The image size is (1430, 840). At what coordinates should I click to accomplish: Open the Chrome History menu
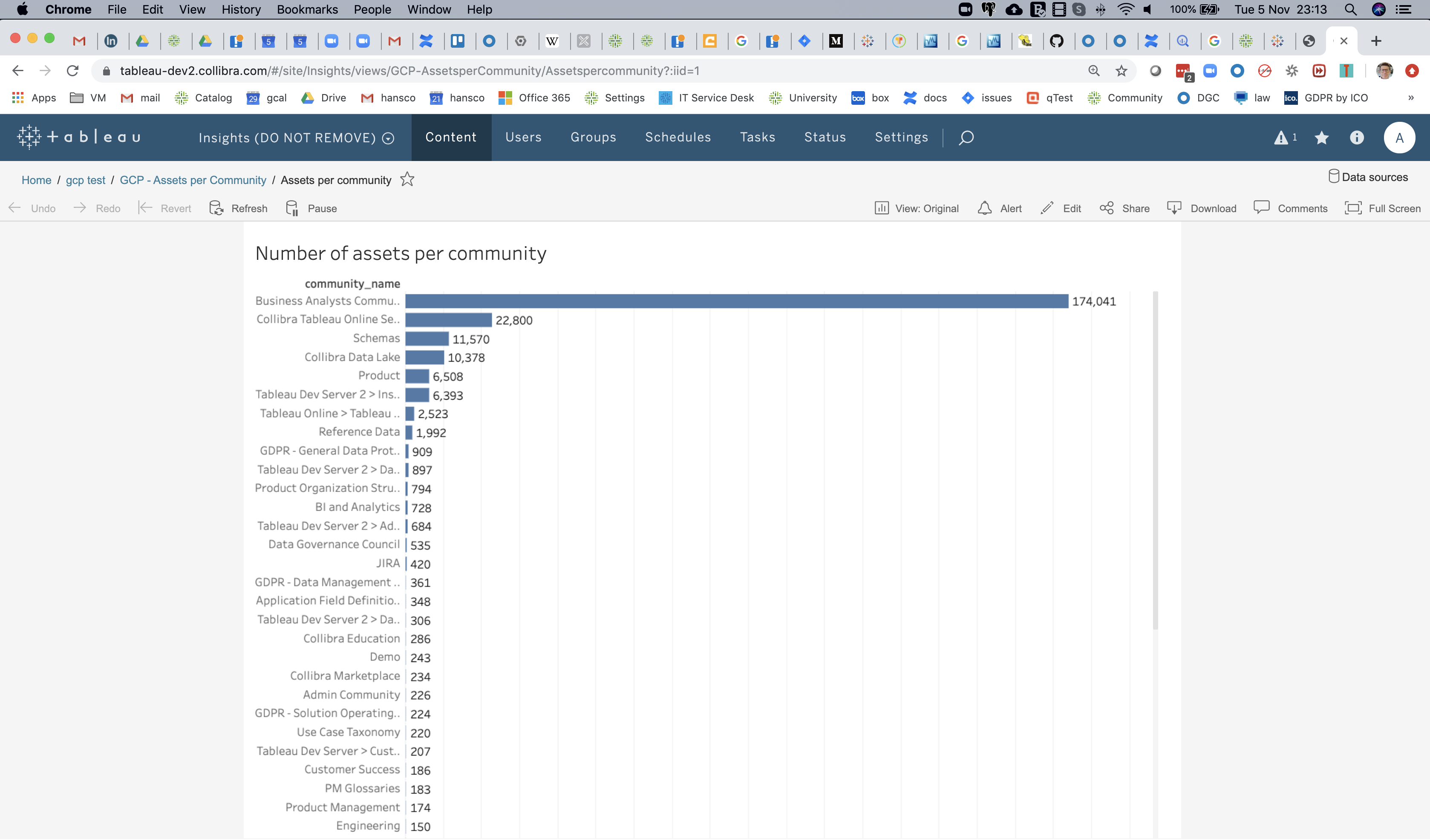(x=241, y=9)
